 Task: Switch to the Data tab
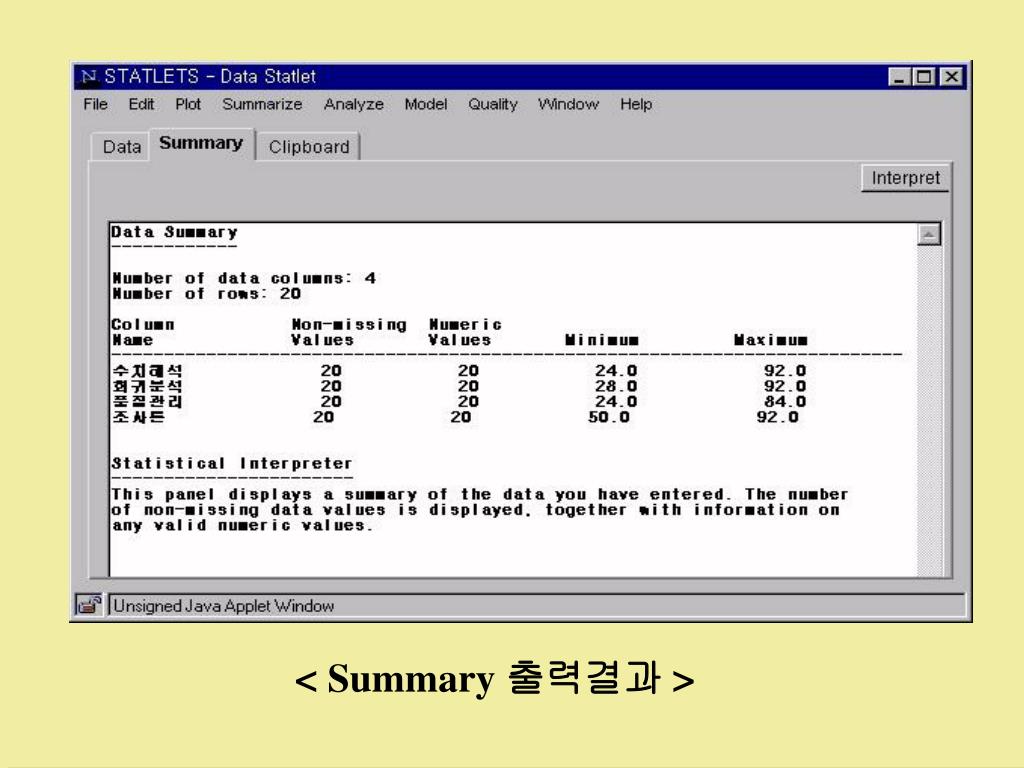121,147
